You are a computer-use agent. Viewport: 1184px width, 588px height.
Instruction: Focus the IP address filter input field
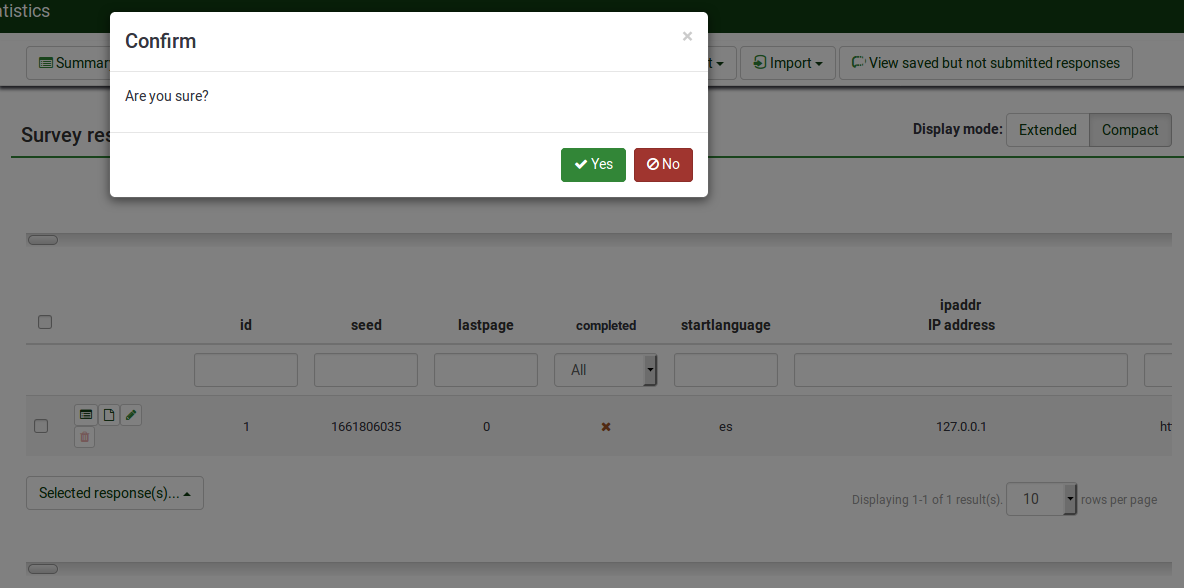(x=960, y=370)
